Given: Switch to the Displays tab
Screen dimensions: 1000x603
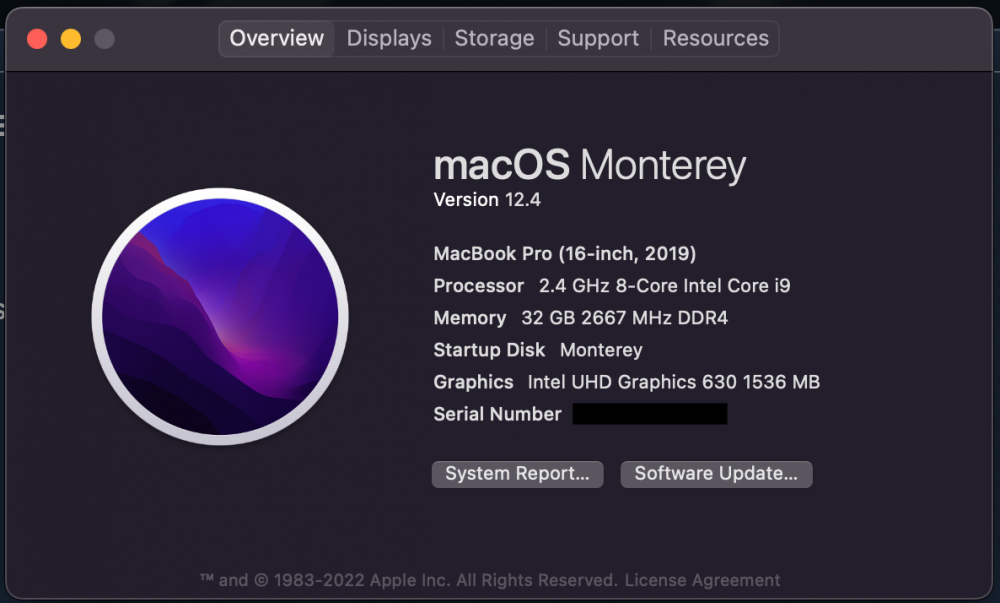Looking at the screenshot, I should [x=388, y=38].
